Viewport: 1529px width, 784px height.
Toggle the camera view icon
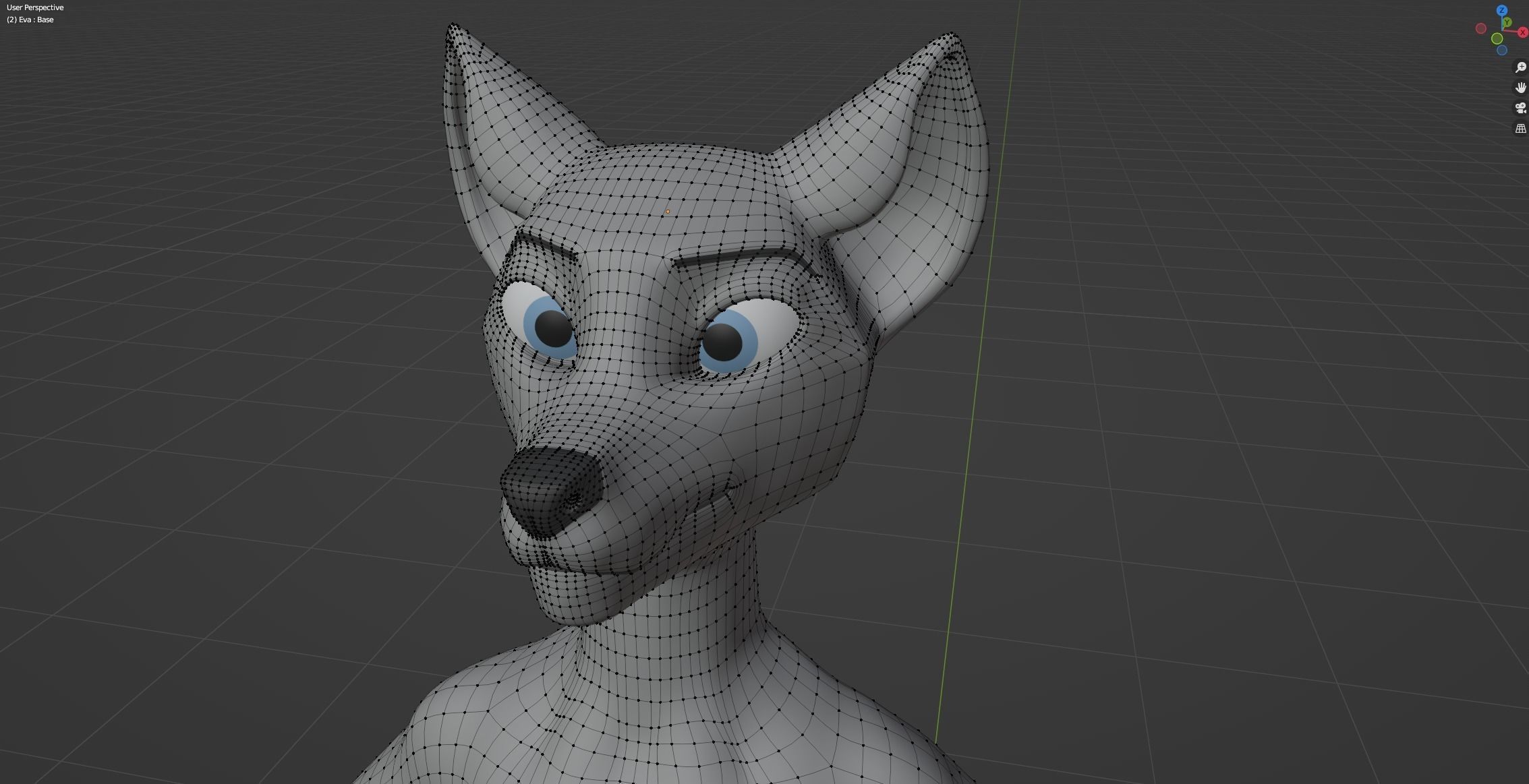pyautogui.click(x=1521, y=108)
